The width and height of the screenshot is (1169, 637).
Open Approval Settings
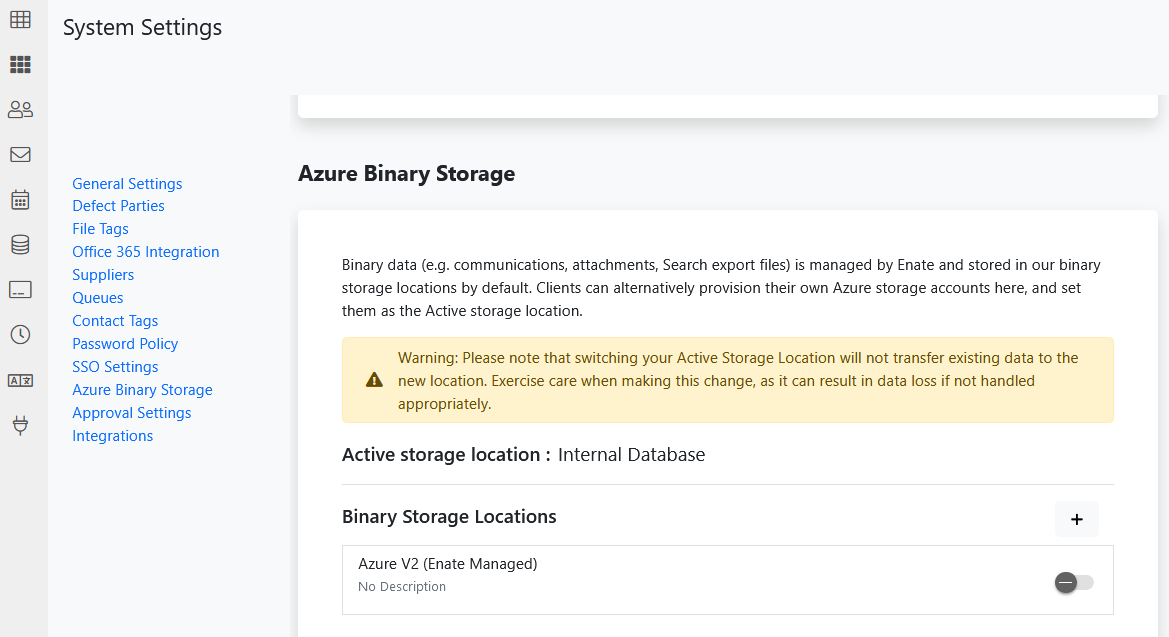pyautogui.click(x=131, y=413)
